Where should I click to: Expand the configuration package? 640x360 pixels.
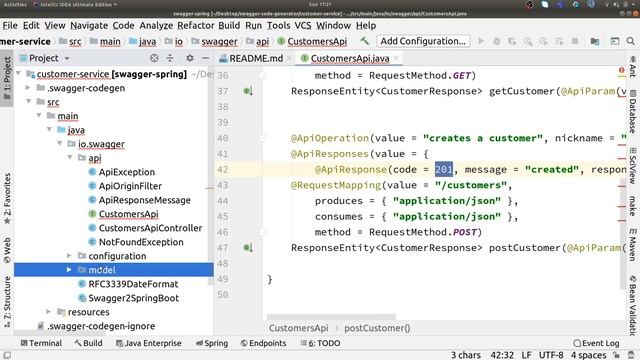(70, 256)
